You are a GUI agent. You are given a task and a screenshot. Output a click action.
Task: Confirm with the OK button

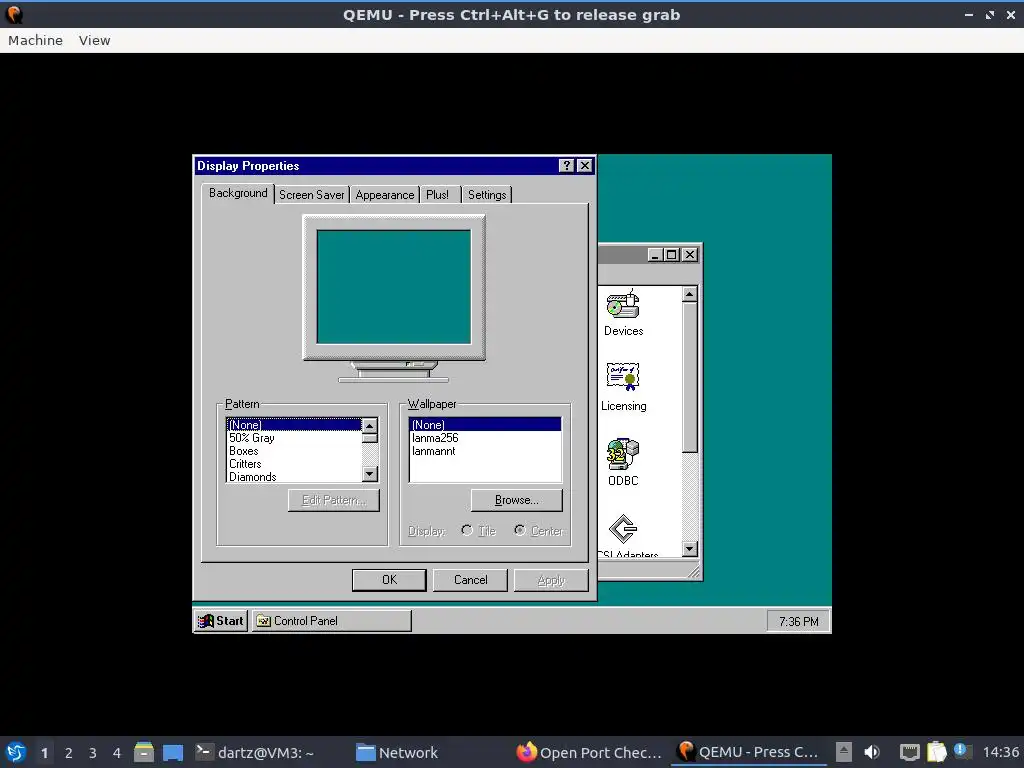click(389, 580)
